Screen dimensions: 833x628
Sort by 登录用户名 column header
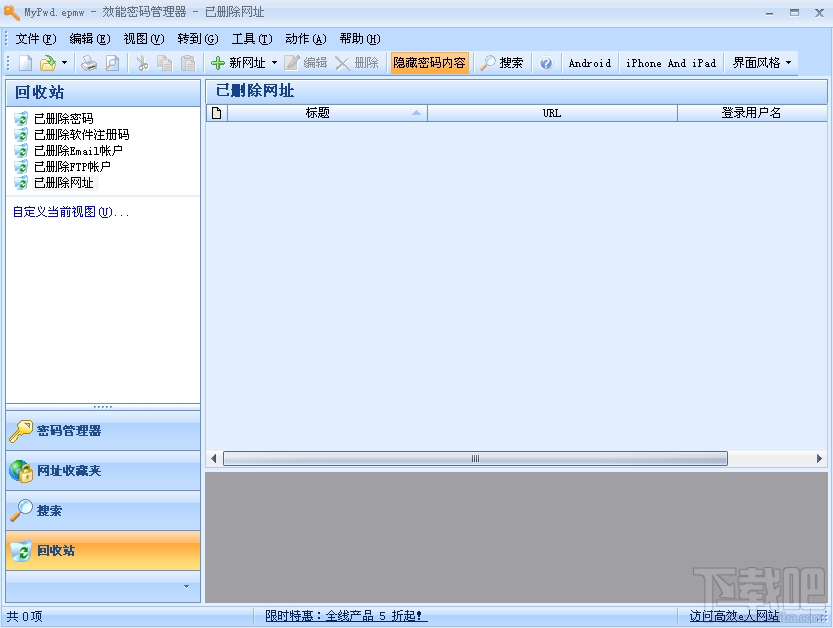click(x=752, y=113)
